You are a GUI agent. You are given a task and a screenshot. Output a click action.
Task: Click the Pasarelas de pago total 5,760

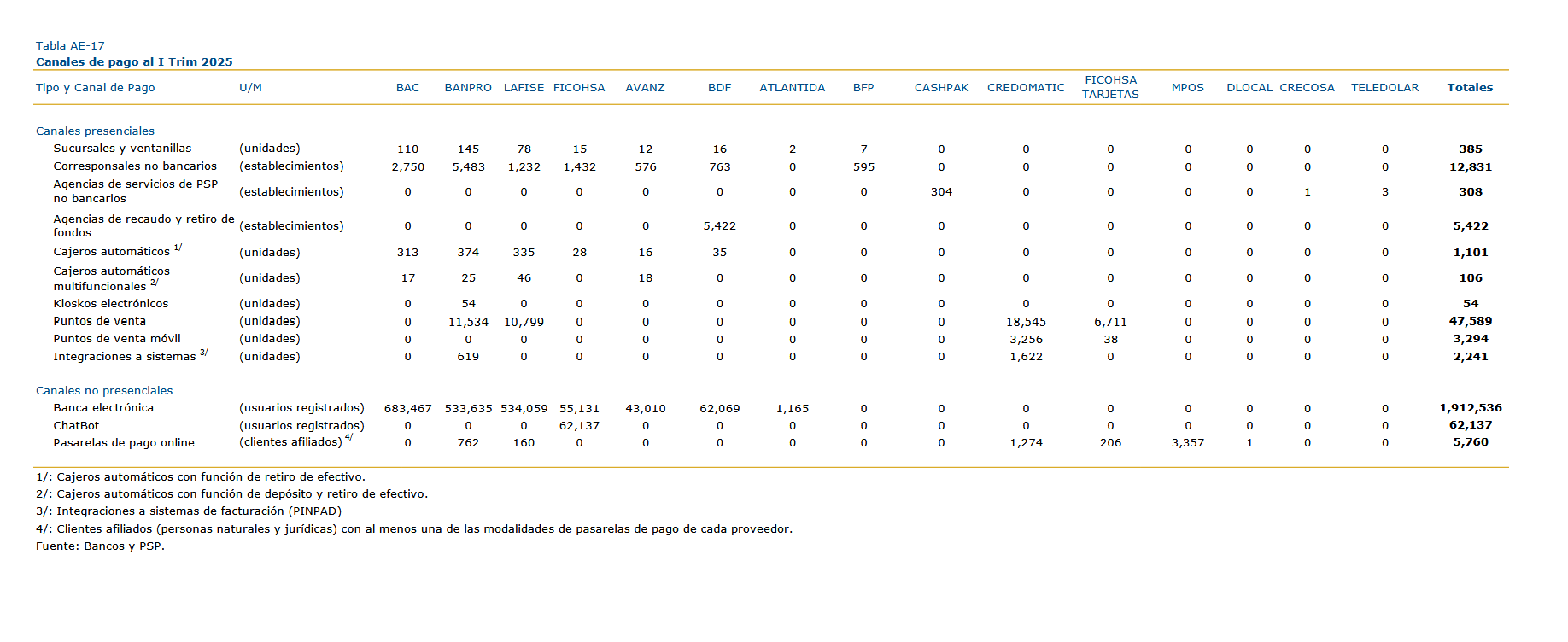(x=1471, y=442)
